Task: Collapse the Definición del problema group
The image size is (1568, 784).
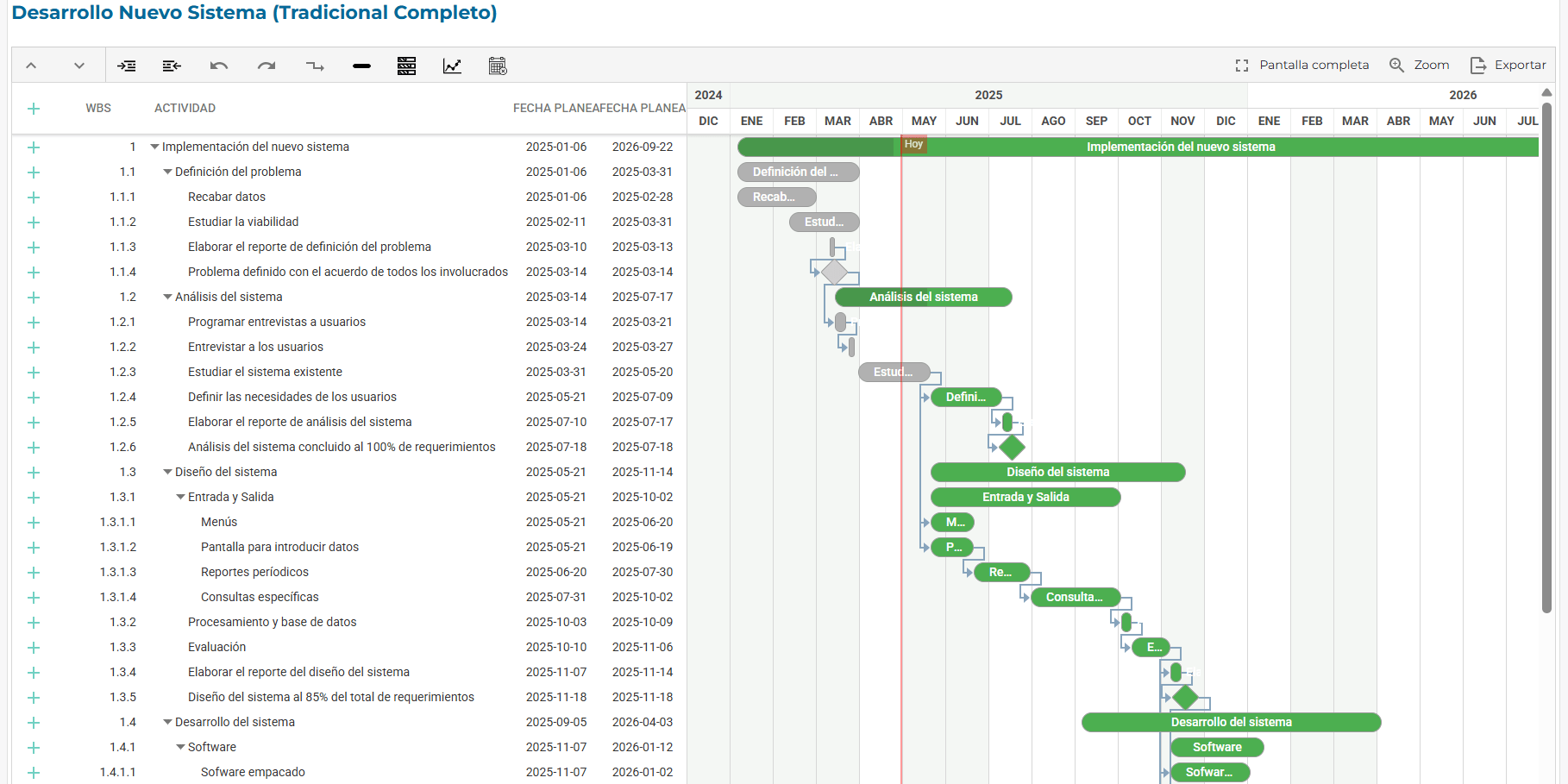Action: click(168, 172)
